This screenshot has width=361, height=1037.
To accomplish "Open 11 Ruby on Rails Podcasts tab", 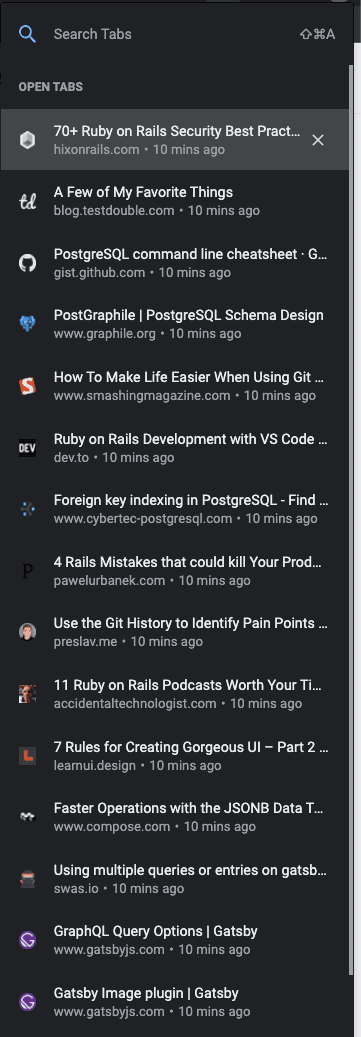I will [x=175, y=694].
